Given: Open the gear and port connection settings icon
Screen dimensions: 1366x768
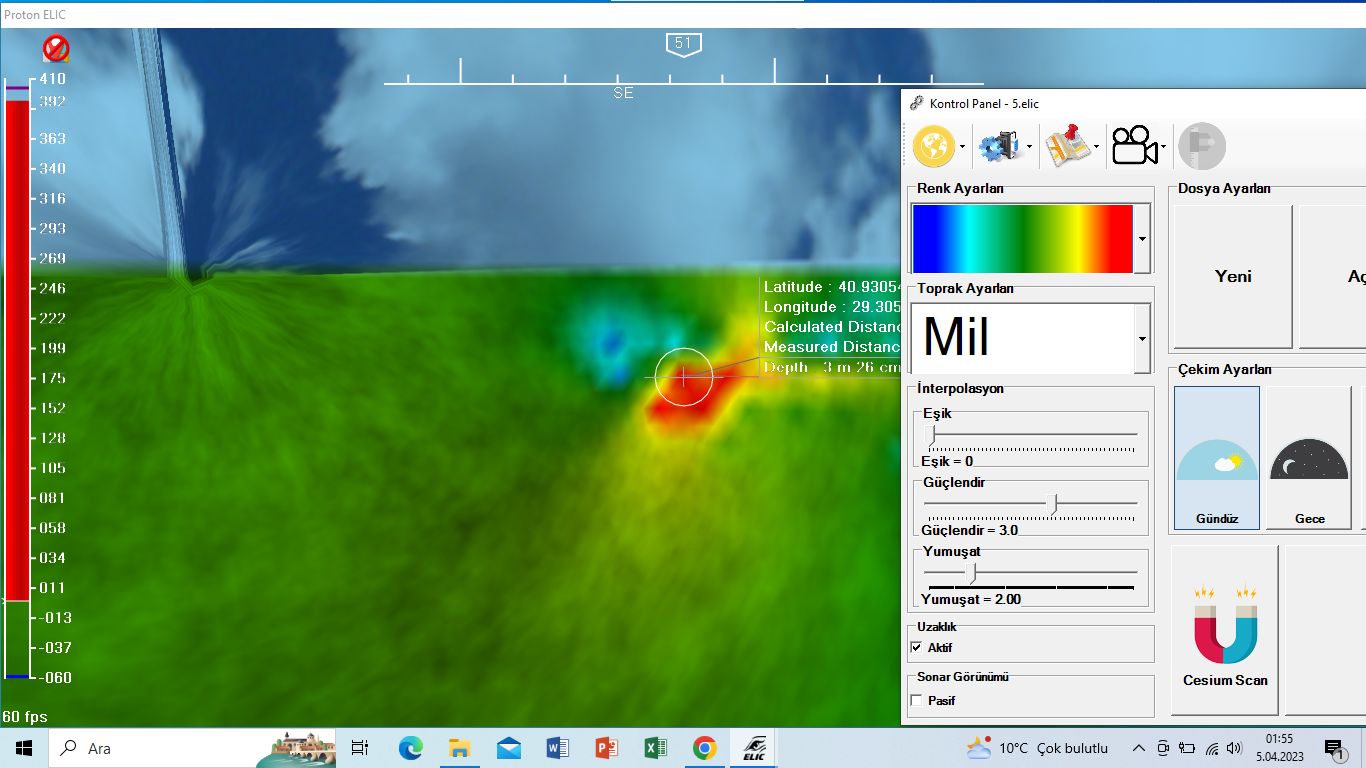Looking at the screenshot, I should 999,147.
